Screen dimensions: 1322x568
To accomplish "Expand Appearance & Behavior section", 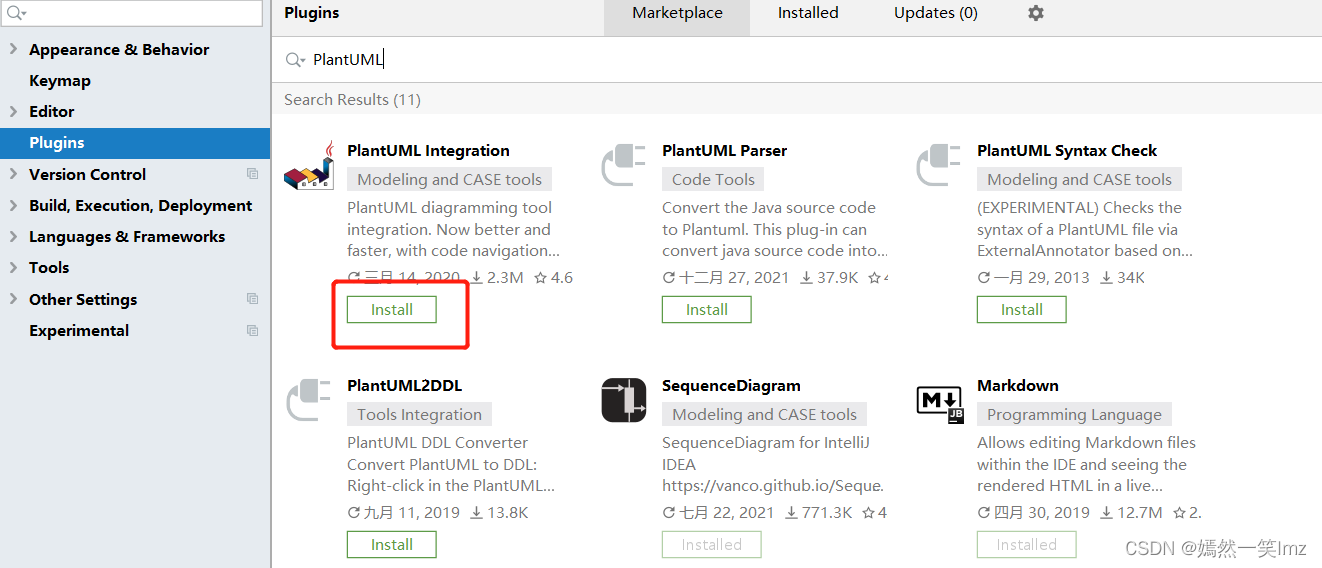I will coord(13,49).
